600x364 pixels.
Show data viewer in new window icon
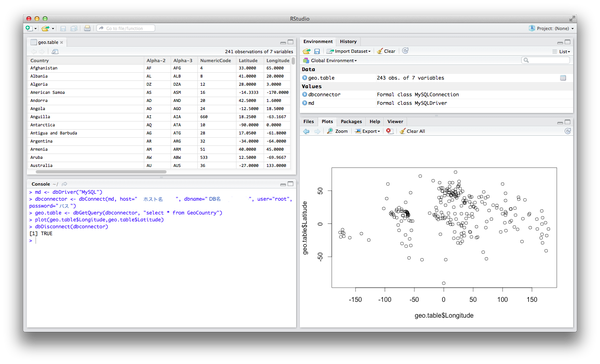(x=55, y=51)
